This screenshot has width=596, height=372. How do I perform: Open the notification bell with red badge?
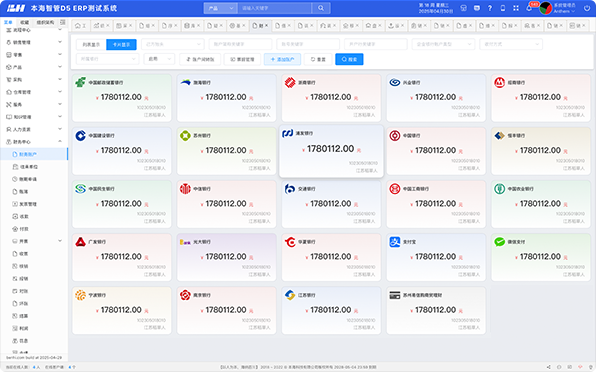[x=529, y=8]
